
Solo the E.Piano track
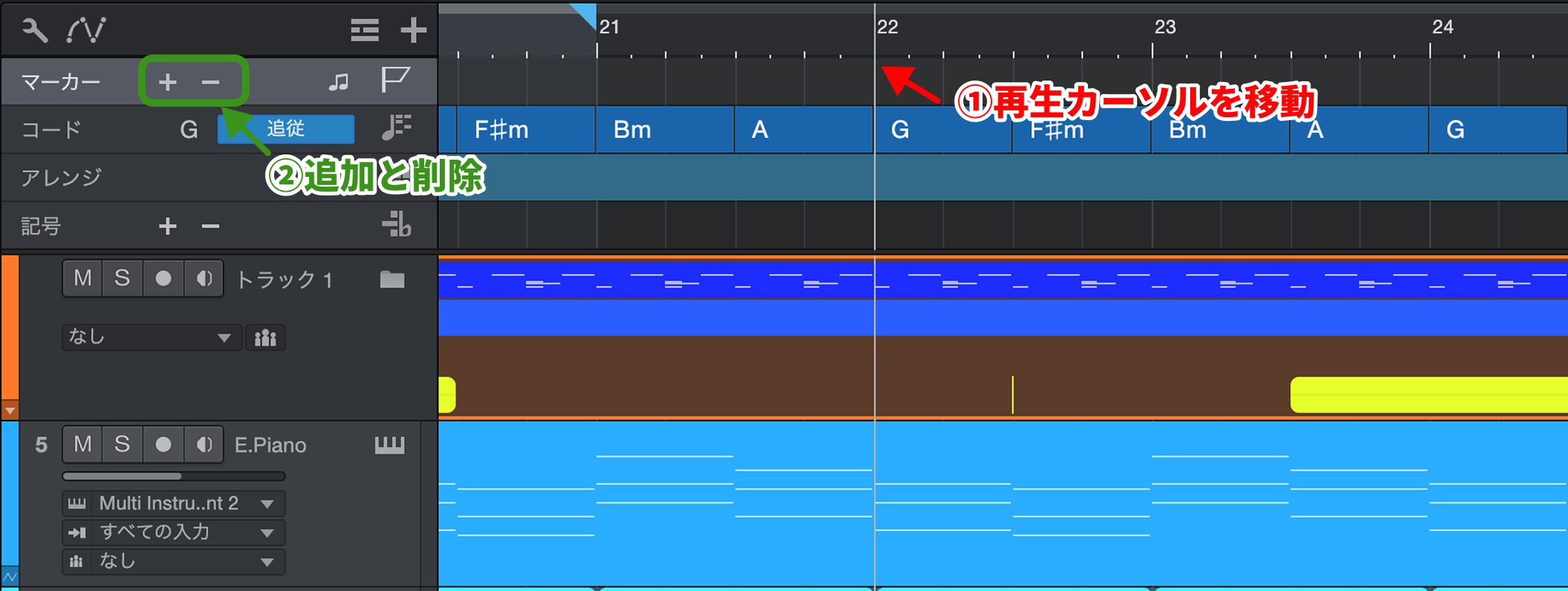point(122,445)
